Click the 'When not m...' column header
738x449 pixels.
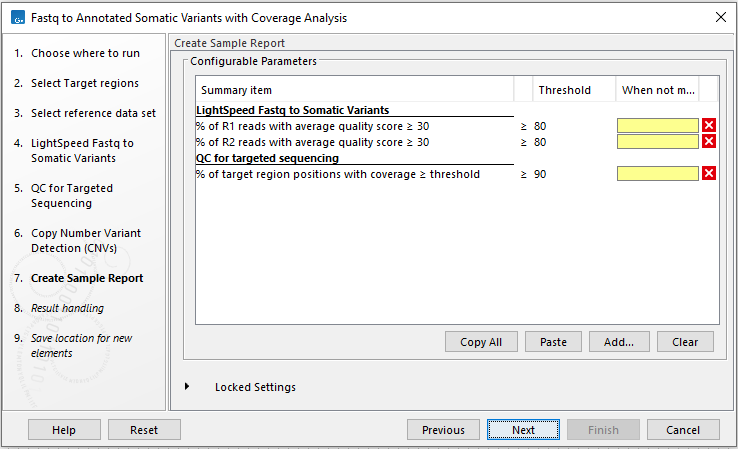point(658,90)
